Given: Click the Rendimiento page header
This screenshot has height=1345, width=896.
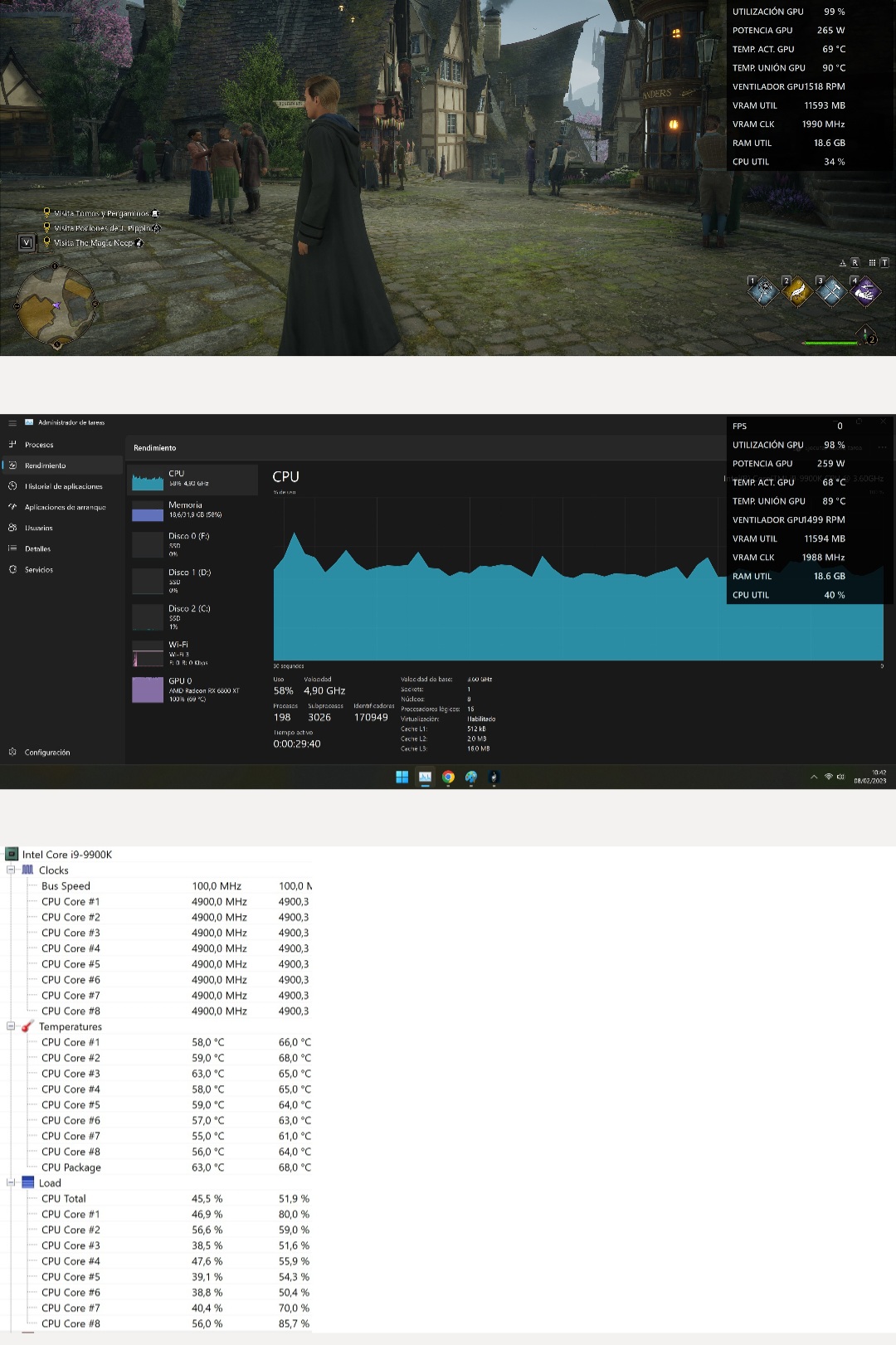Looking at the screenshot, I should pyautogui.click(x=155, y=448).
